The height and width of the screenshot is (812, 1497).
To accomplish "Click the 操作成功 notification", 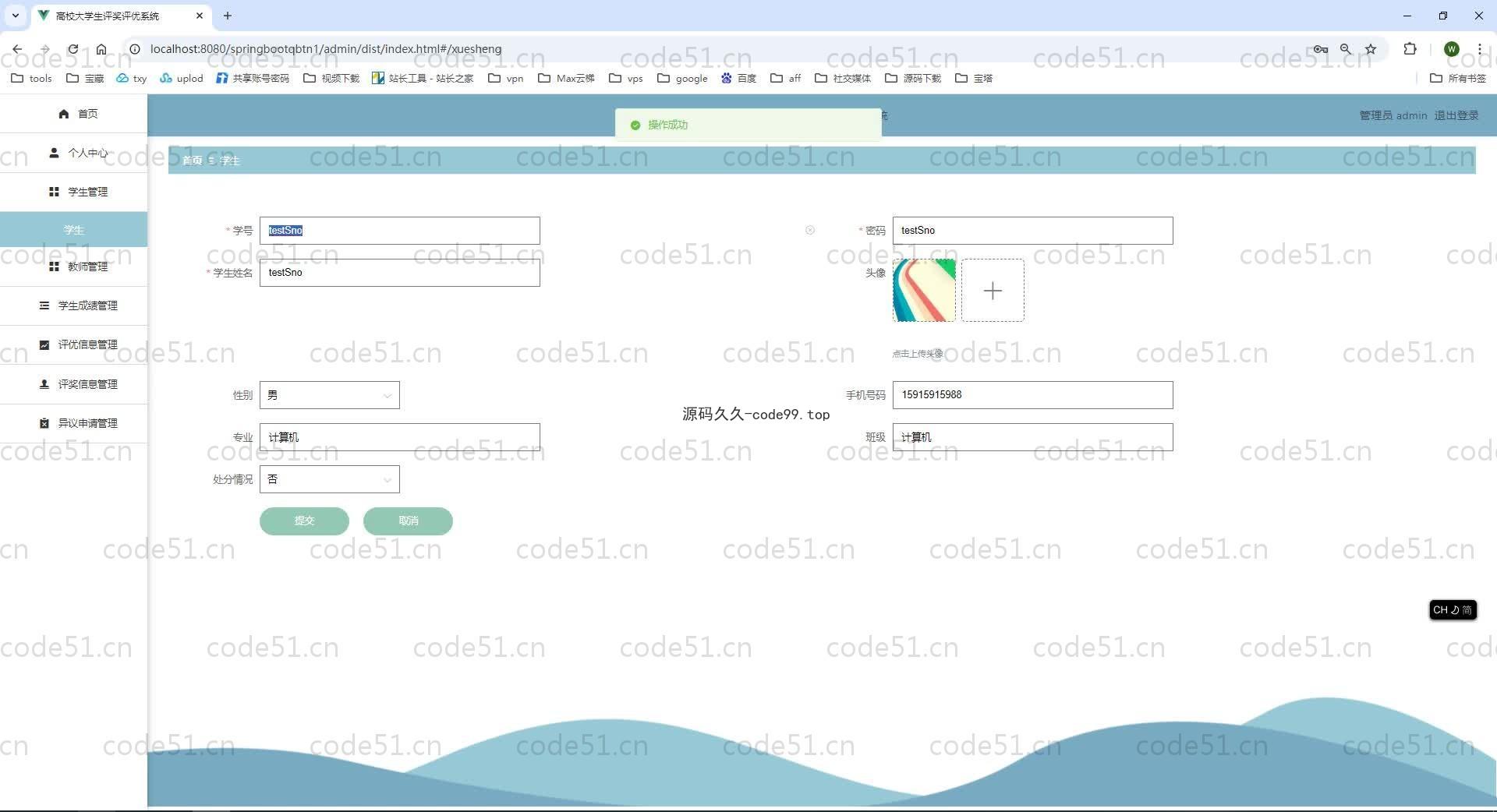I will tap(748, 125).
